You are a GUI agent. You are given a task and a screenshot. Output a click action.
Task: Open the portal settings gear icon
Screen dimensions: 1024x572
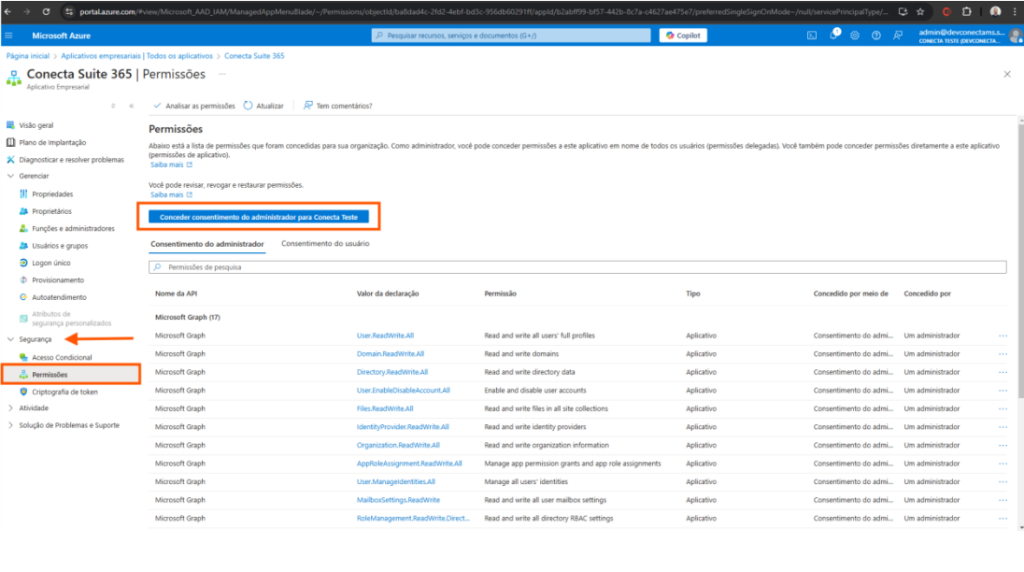pos(855,35)
